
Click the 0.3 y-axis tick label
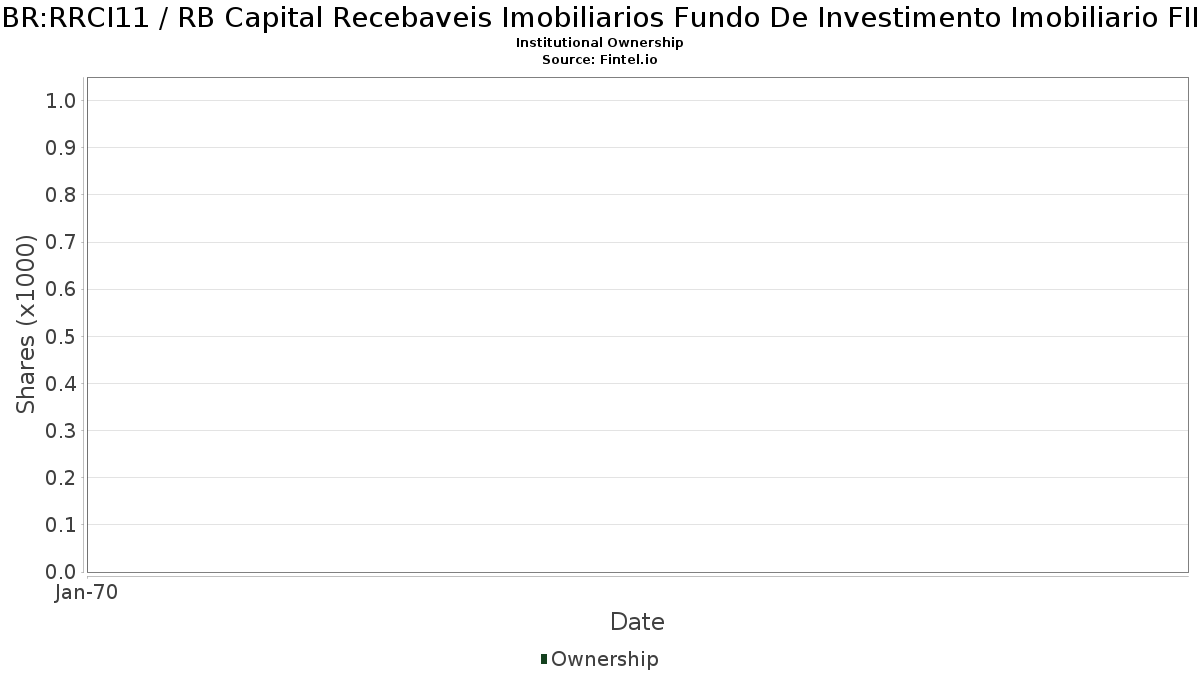(61, 430)
